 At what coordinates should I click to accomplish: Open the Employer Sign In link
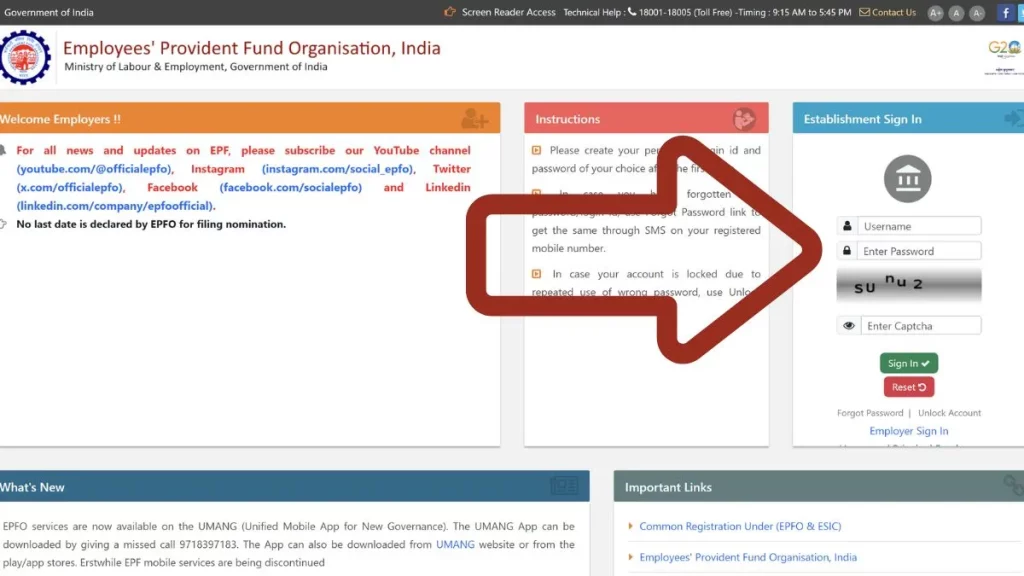click(908, 430)
